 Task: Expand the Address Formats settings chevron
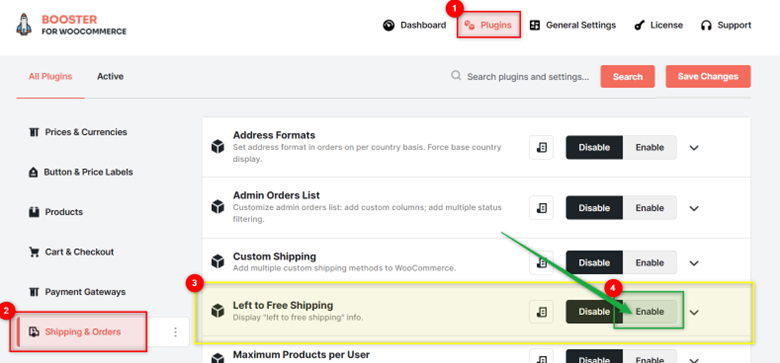[694, 148]
